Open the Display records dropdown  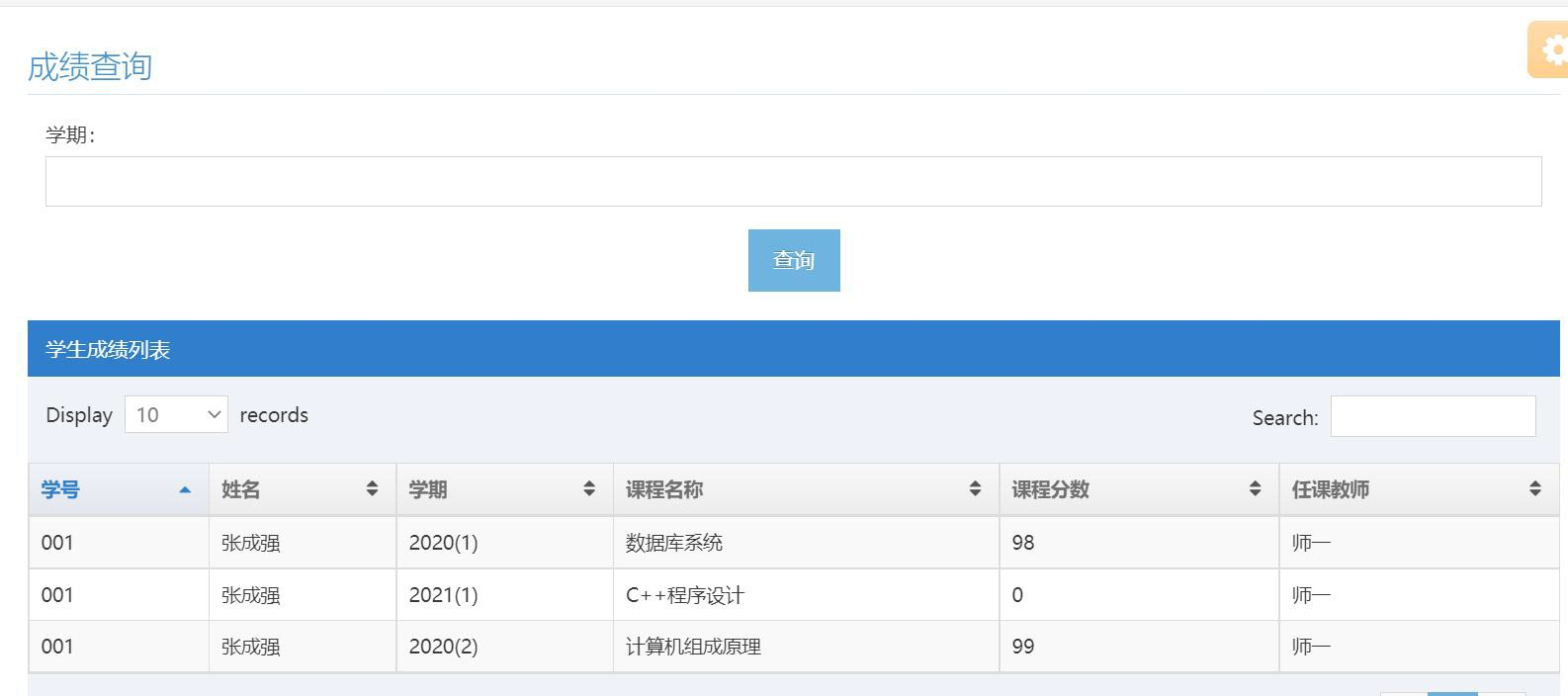(176, 414)
